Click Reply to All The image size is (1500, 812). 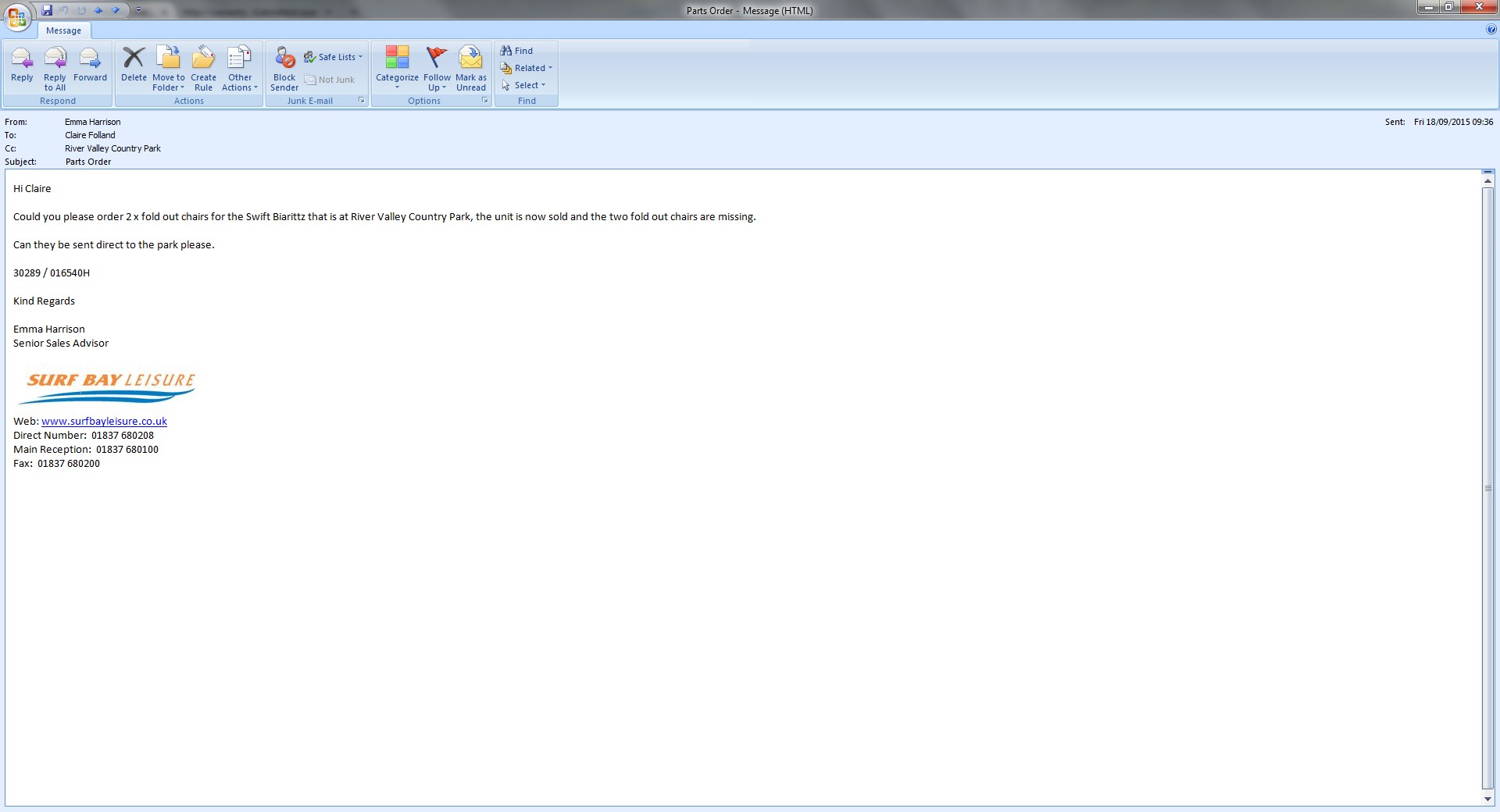pos(55,69)
